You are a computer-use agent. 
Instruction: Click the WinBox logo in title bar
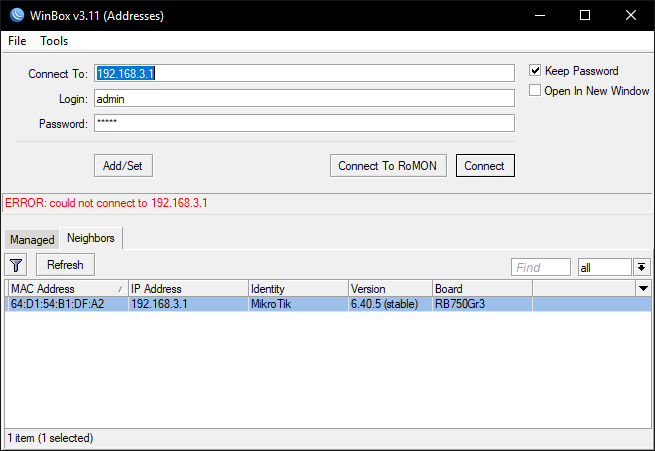click(17, 15)
